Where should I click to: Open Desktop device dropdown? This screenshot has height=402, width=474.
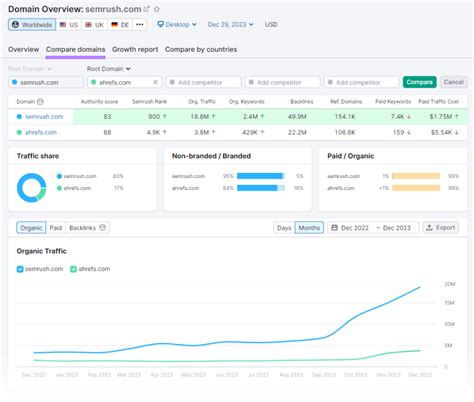point(177,24)
